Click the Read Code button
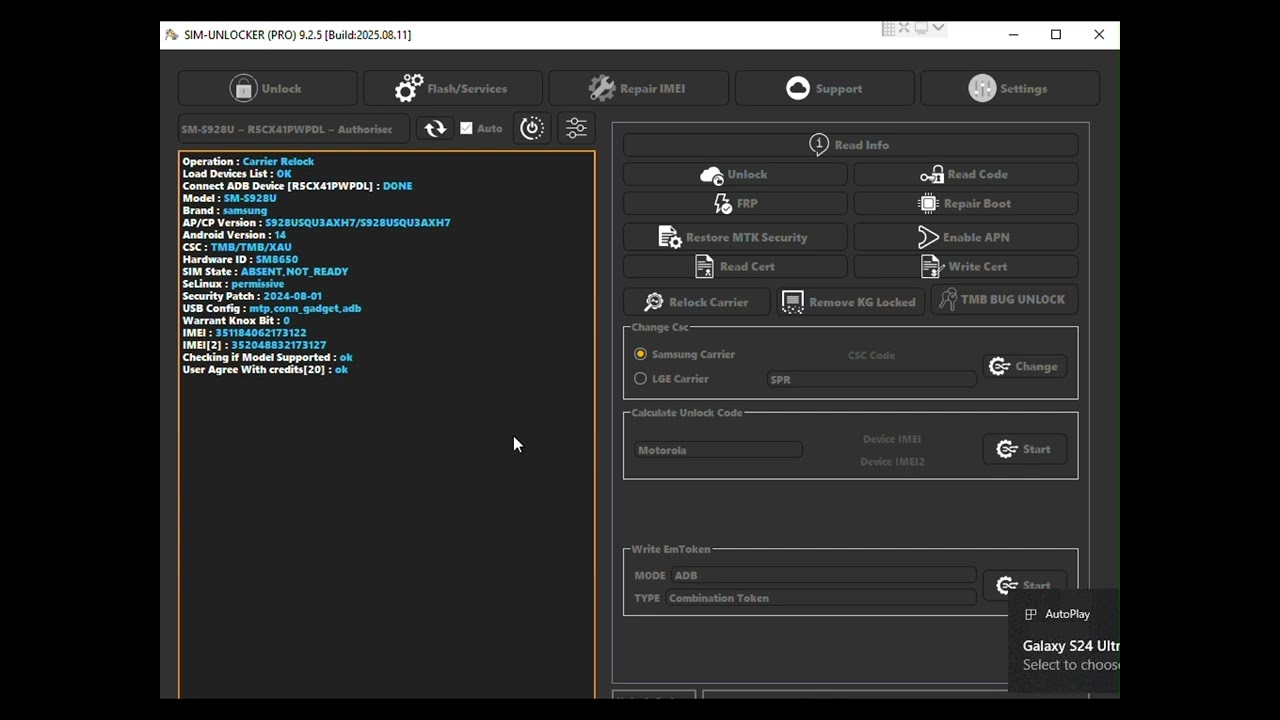The width and height of the screenshot is (1280, 720). pos(965,174)
